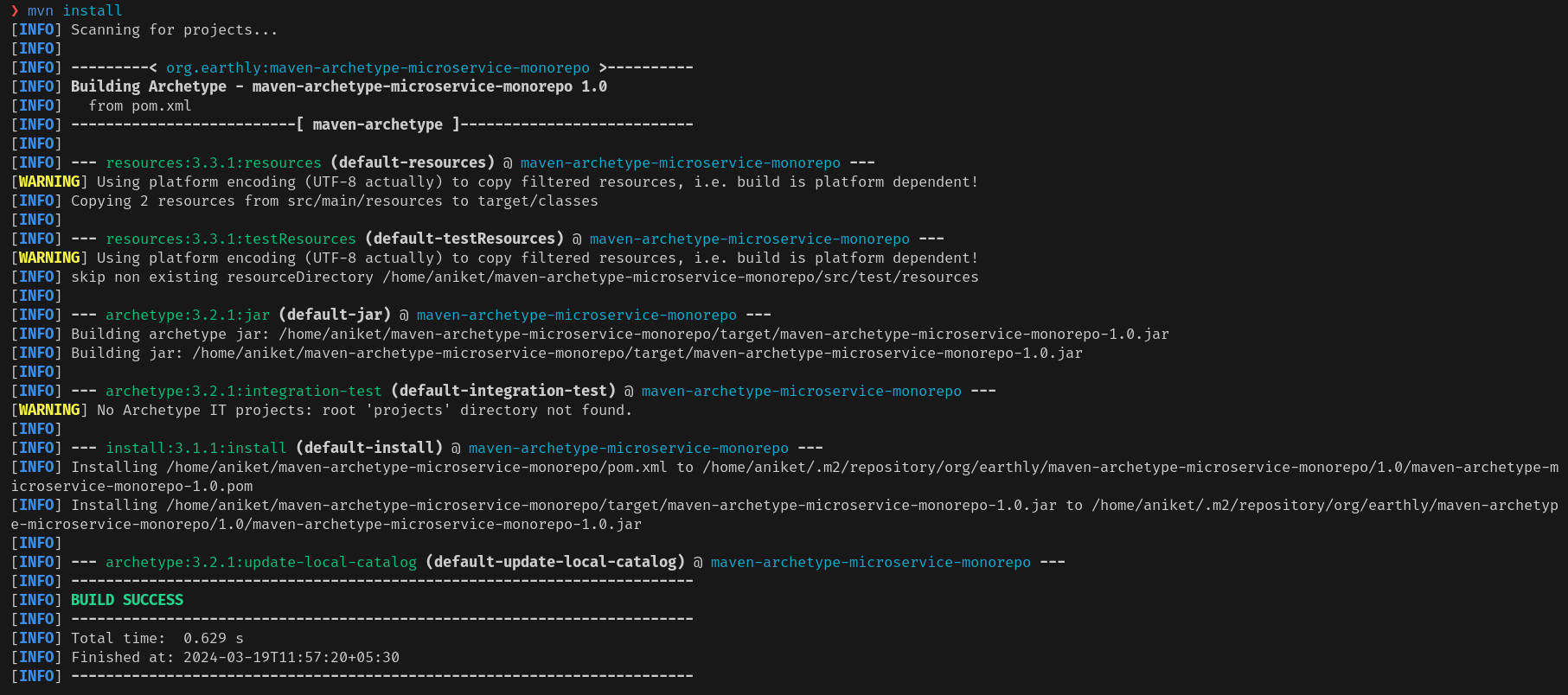Click the "mvn install" command text
Screen dimensions: 1568x695
coord(74,10)
